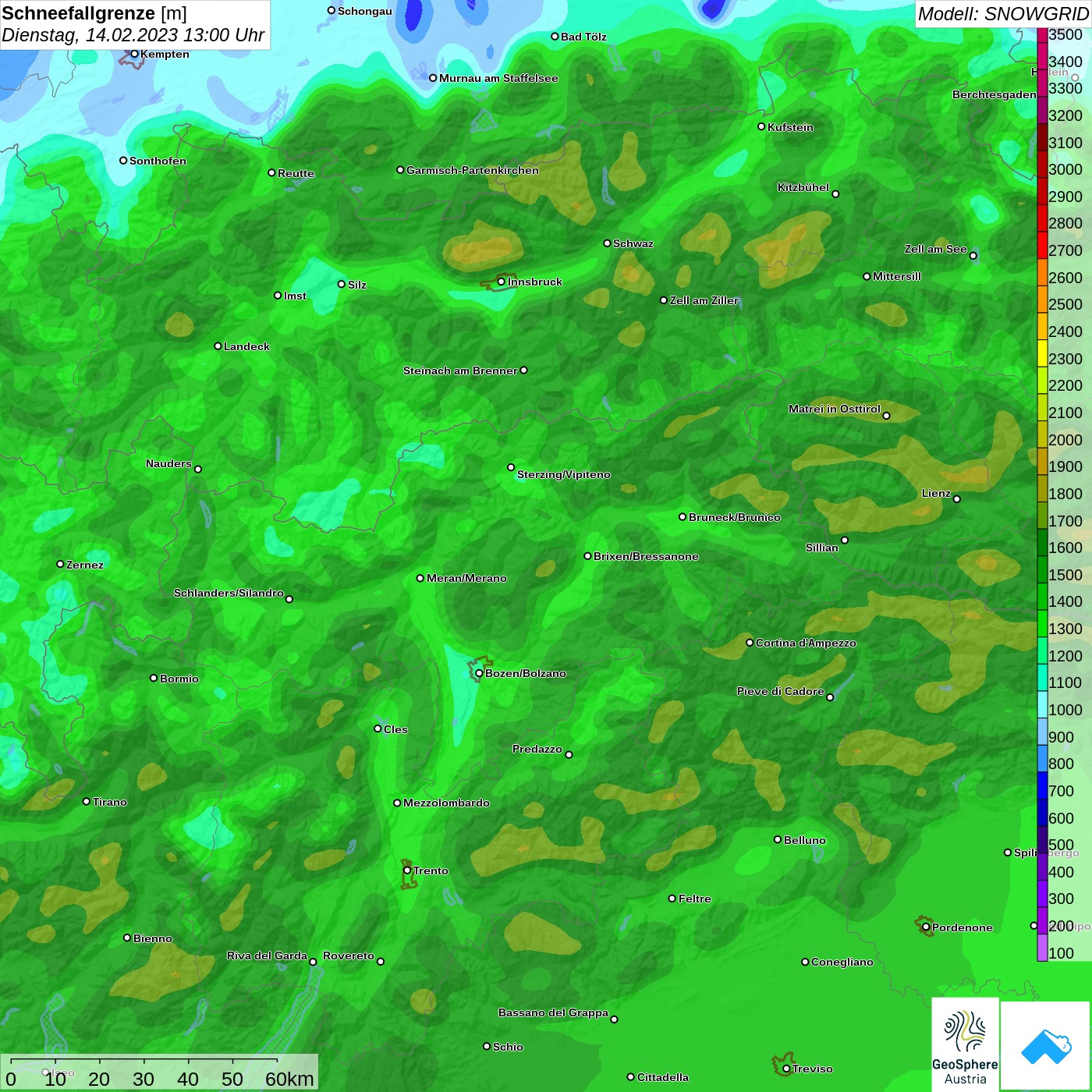The image size is (1092, 1092).
Task: Click the GeoSphere Austria logo
Action: tap(965, 1044)
